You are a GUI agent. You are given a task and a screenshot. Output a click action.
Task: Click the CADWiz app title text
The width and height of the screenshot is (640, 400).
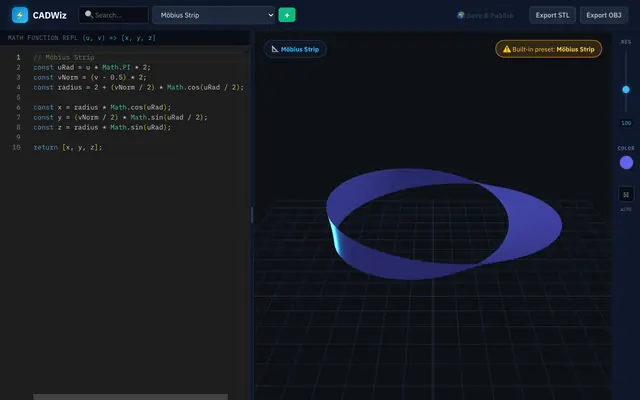[x=49, y=15]
